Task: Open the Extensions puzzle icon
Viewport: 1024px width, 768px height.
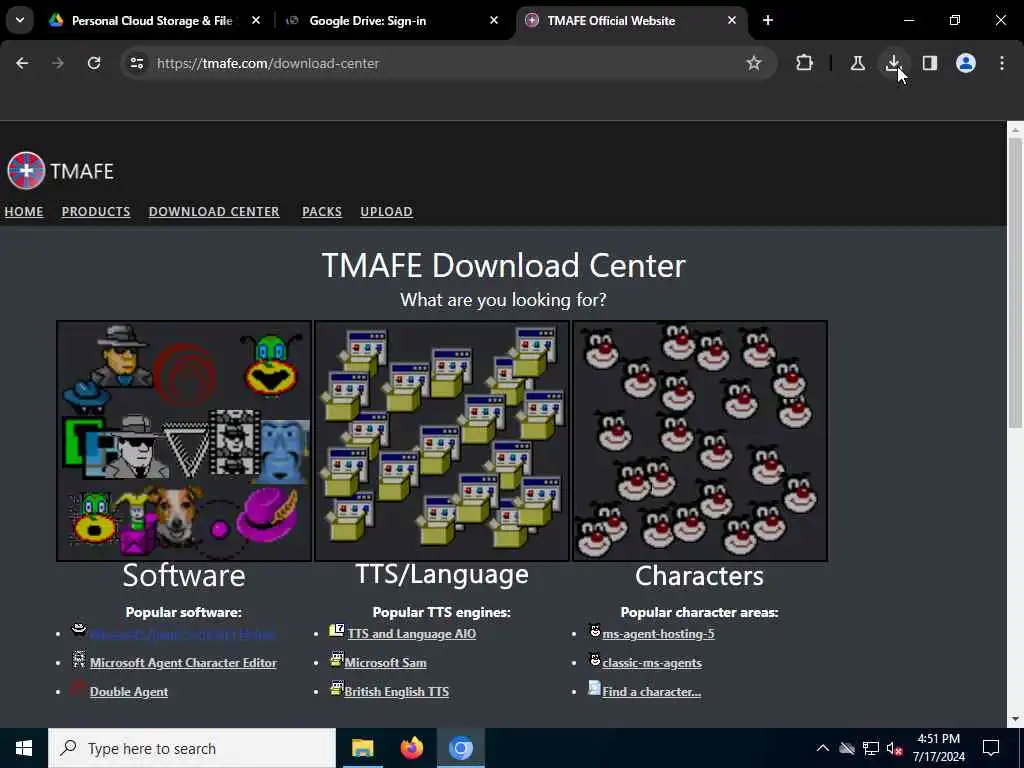Action: [805, 63]
